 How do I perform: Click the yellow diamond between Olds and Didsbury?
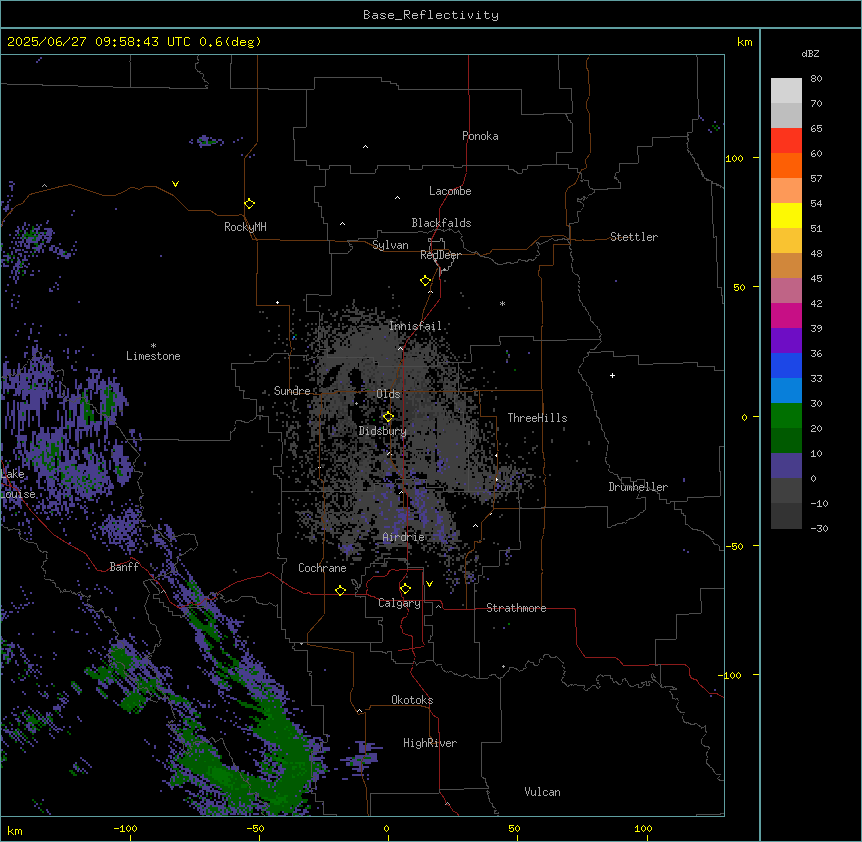click(388, 417)
